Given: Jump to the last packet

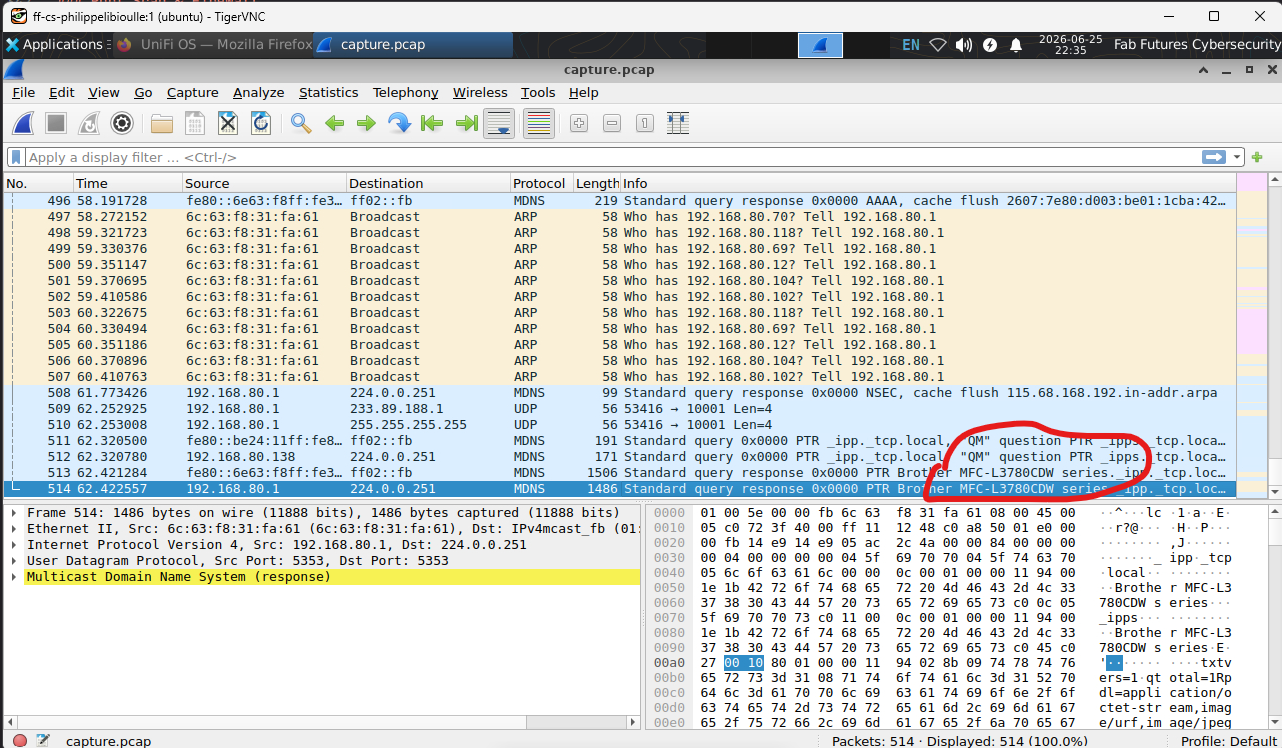Looking at the screenshot, I should pyautogui.click(x=466, y=123).
